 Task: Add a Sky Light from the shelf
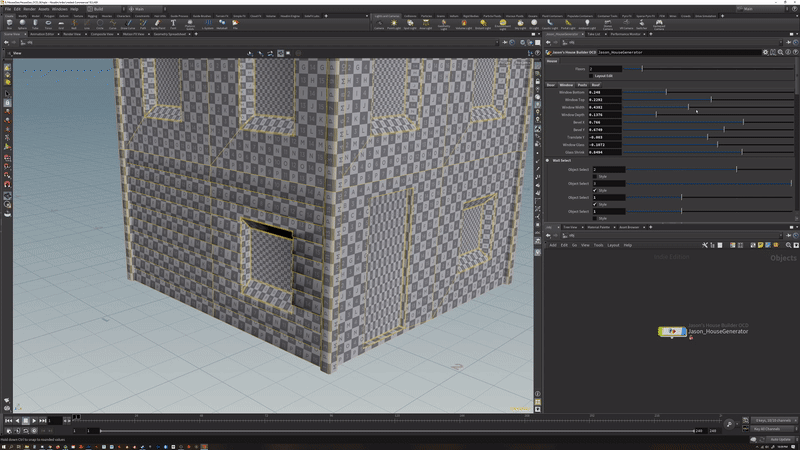tap(520, 24)
